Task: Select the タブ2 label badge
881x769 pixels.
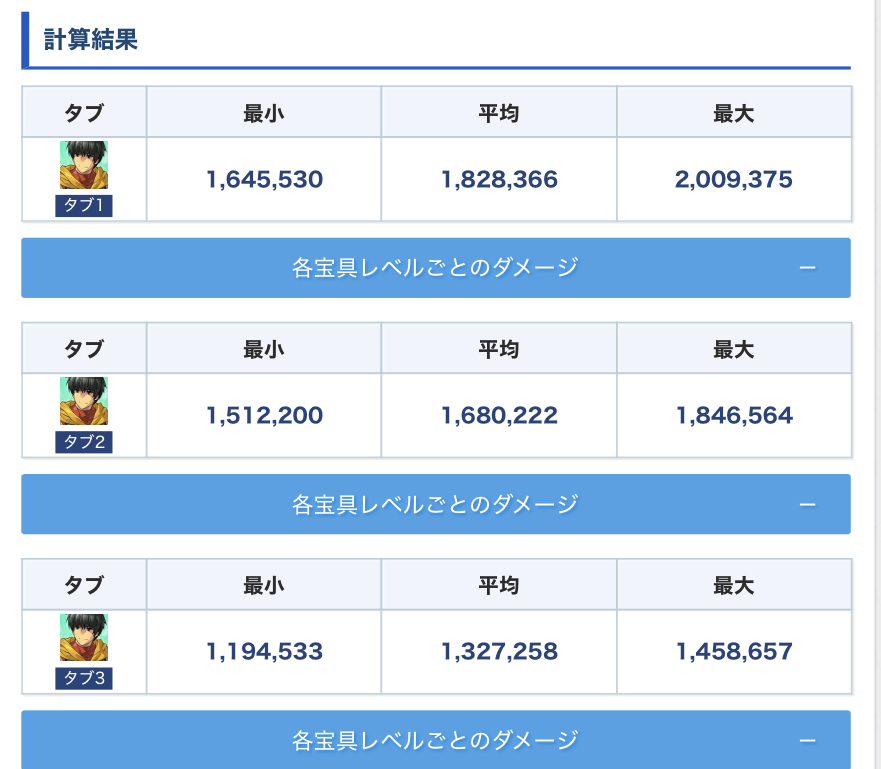Action: pos(84,443)
